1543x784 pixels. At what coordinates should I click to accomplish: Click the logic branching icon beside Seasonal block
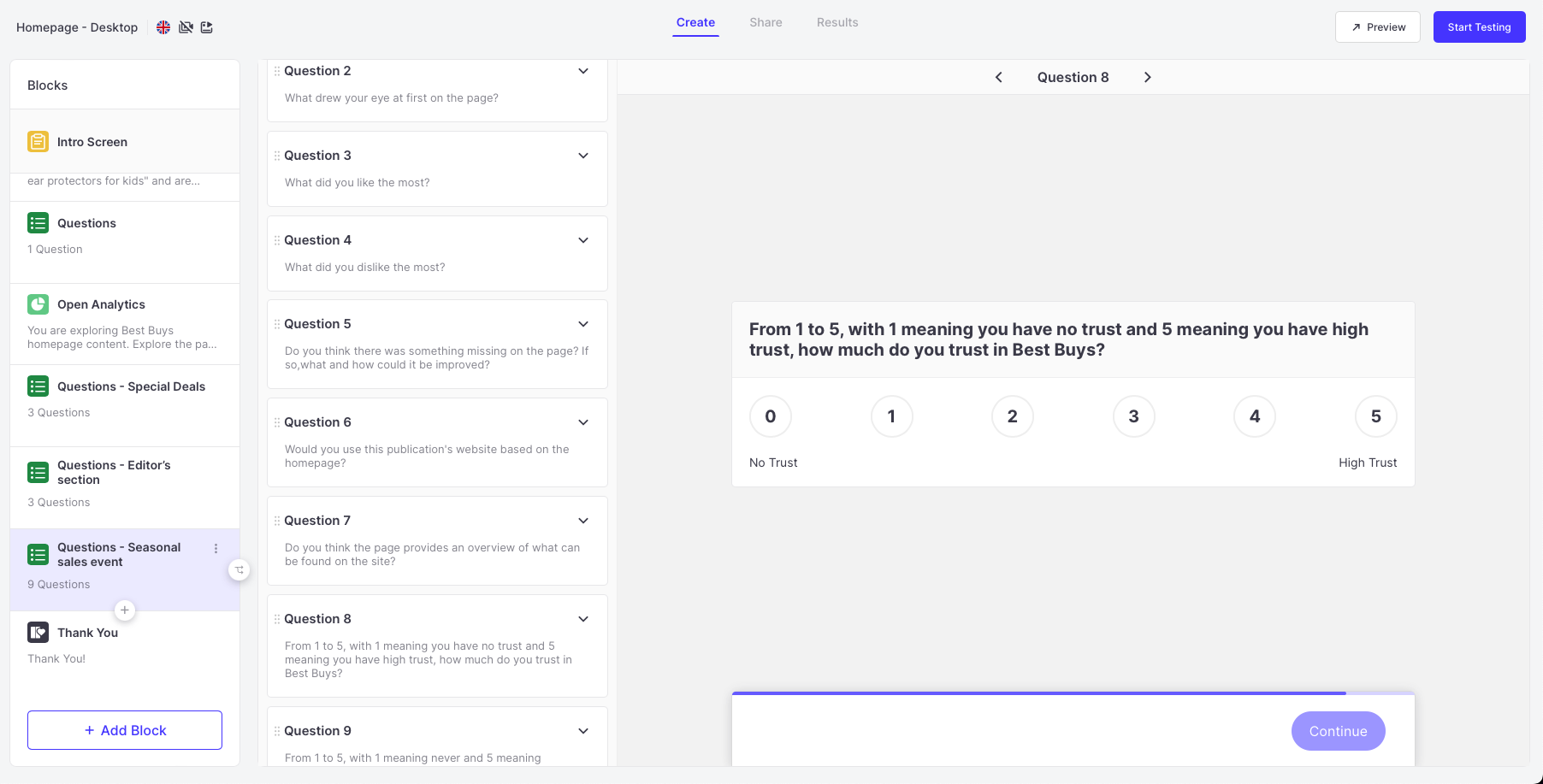tap(239, 569)
